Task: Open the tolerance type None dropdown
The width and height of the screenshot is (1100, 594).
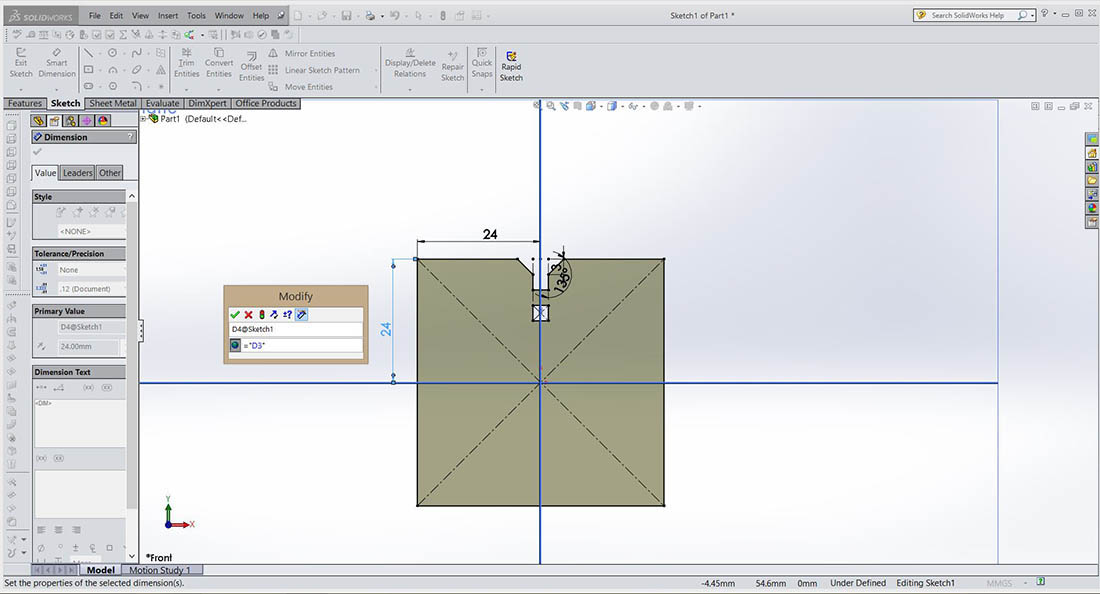Action: click(x=91, y=270)
